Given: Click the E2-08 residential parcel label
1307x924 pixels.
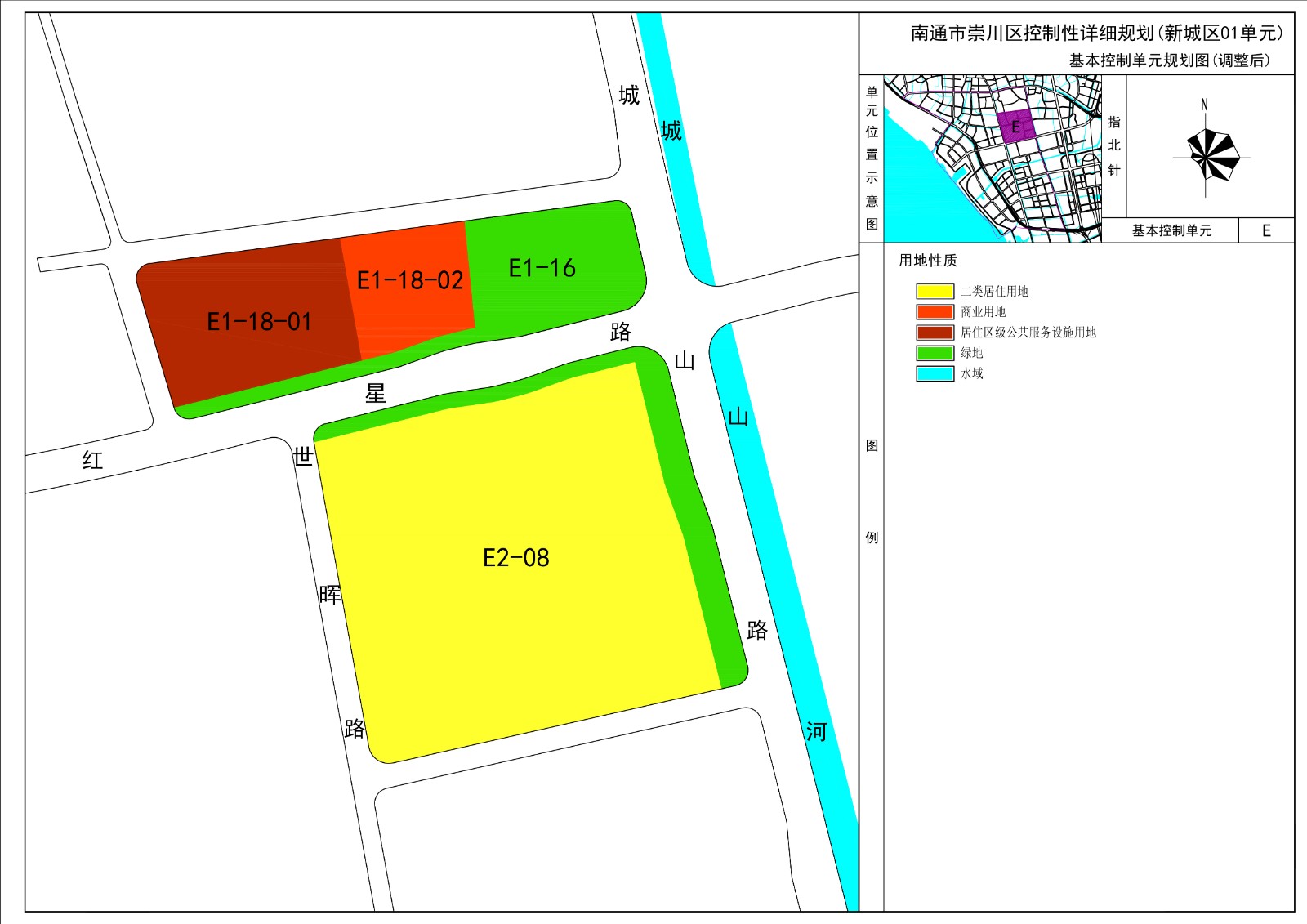Looking at the screenshot, I should pyautogui.click(x=515, y=558).
